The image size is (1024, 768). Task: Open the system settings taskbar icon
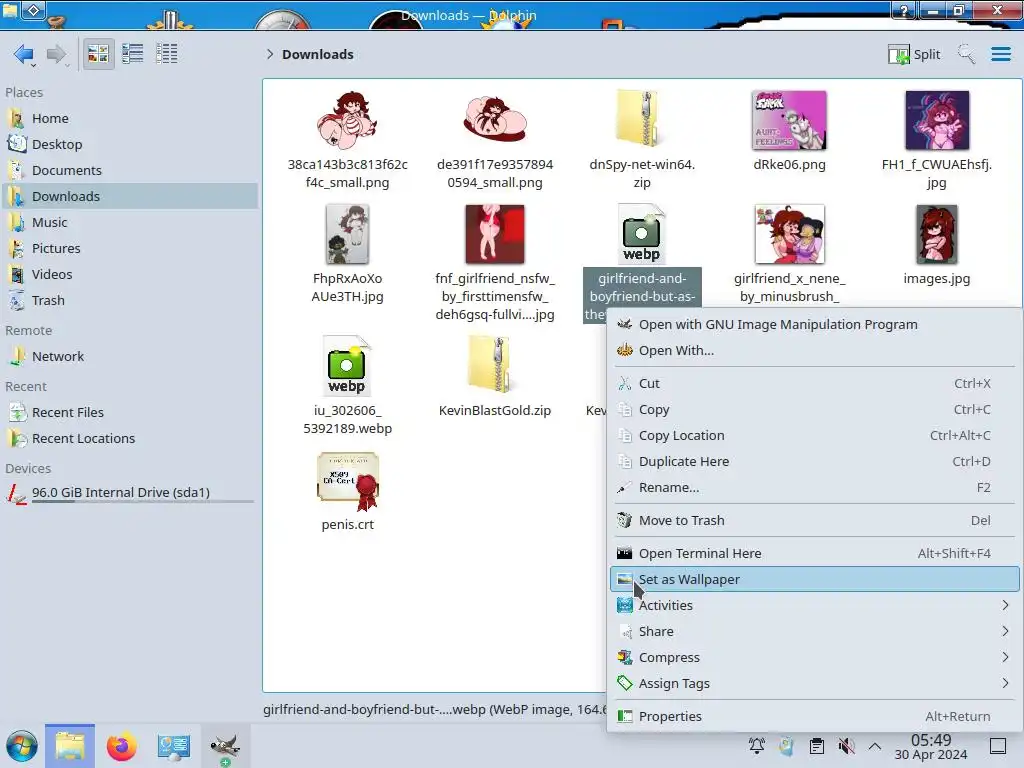173,746
